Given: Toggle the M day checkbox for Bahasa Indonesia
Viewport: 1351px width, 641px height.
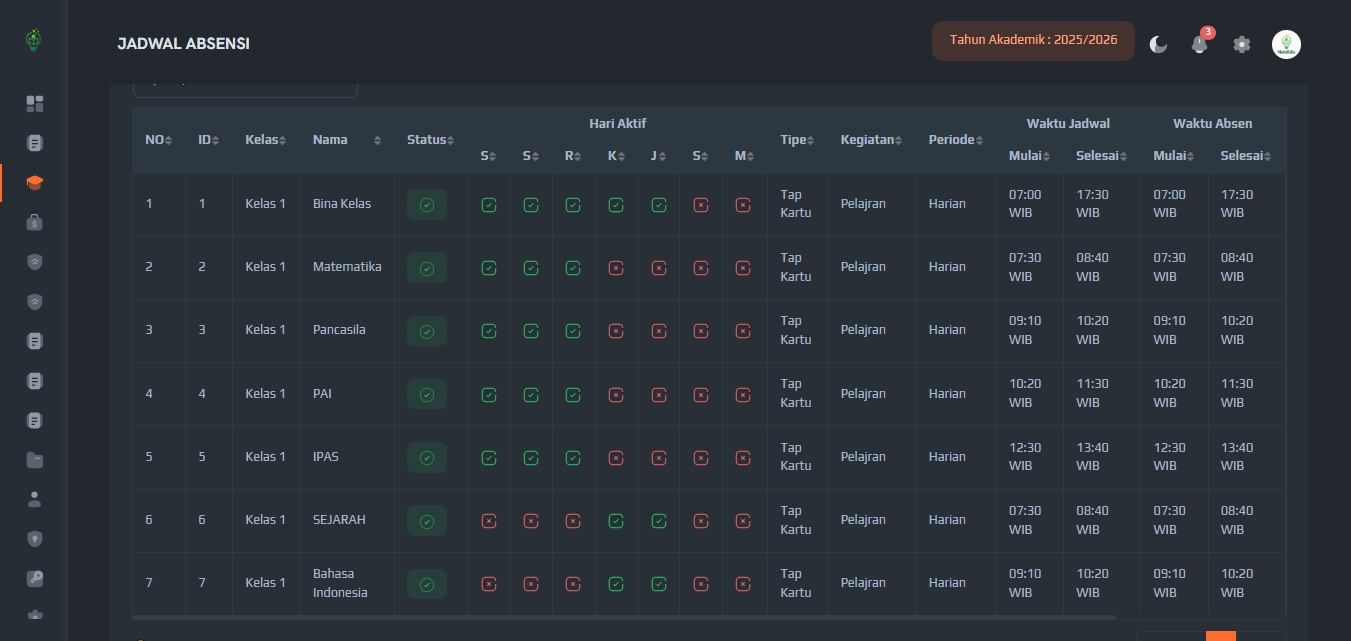Looking at the screenshot, I should (743, 584).
